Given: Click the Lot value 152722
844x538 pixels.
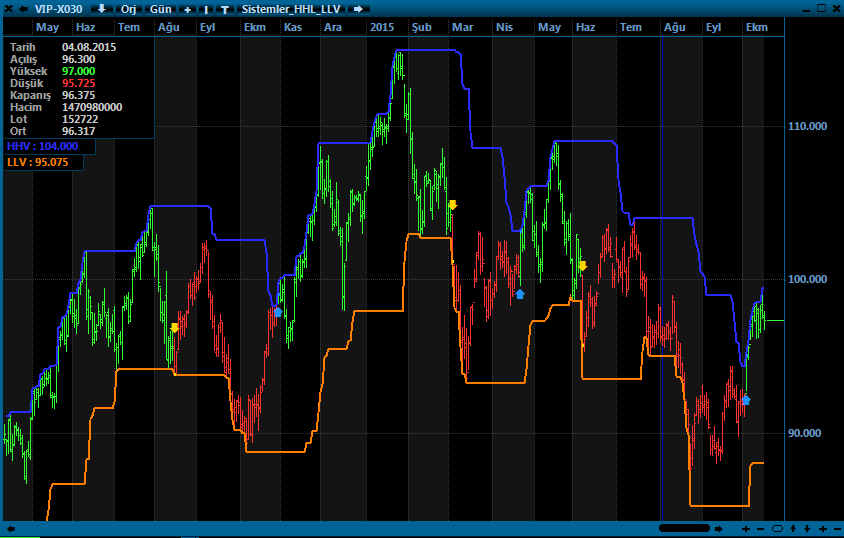Looking at the screenshot, I should point(80,119).
